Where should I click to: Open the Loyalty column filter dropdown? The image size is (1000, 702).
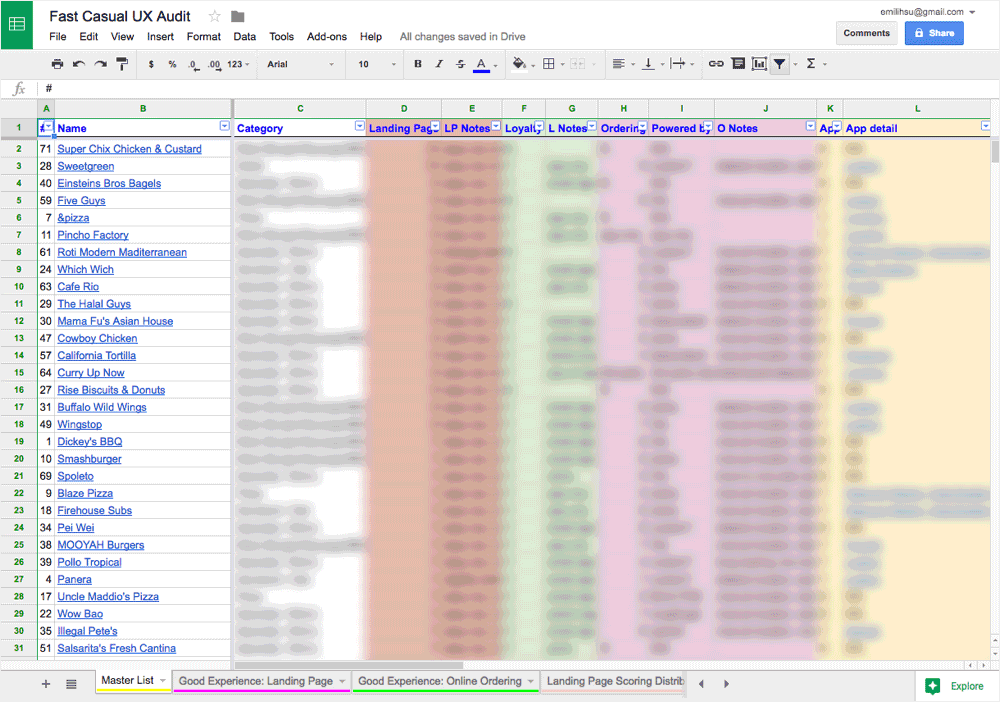(539, 126)
